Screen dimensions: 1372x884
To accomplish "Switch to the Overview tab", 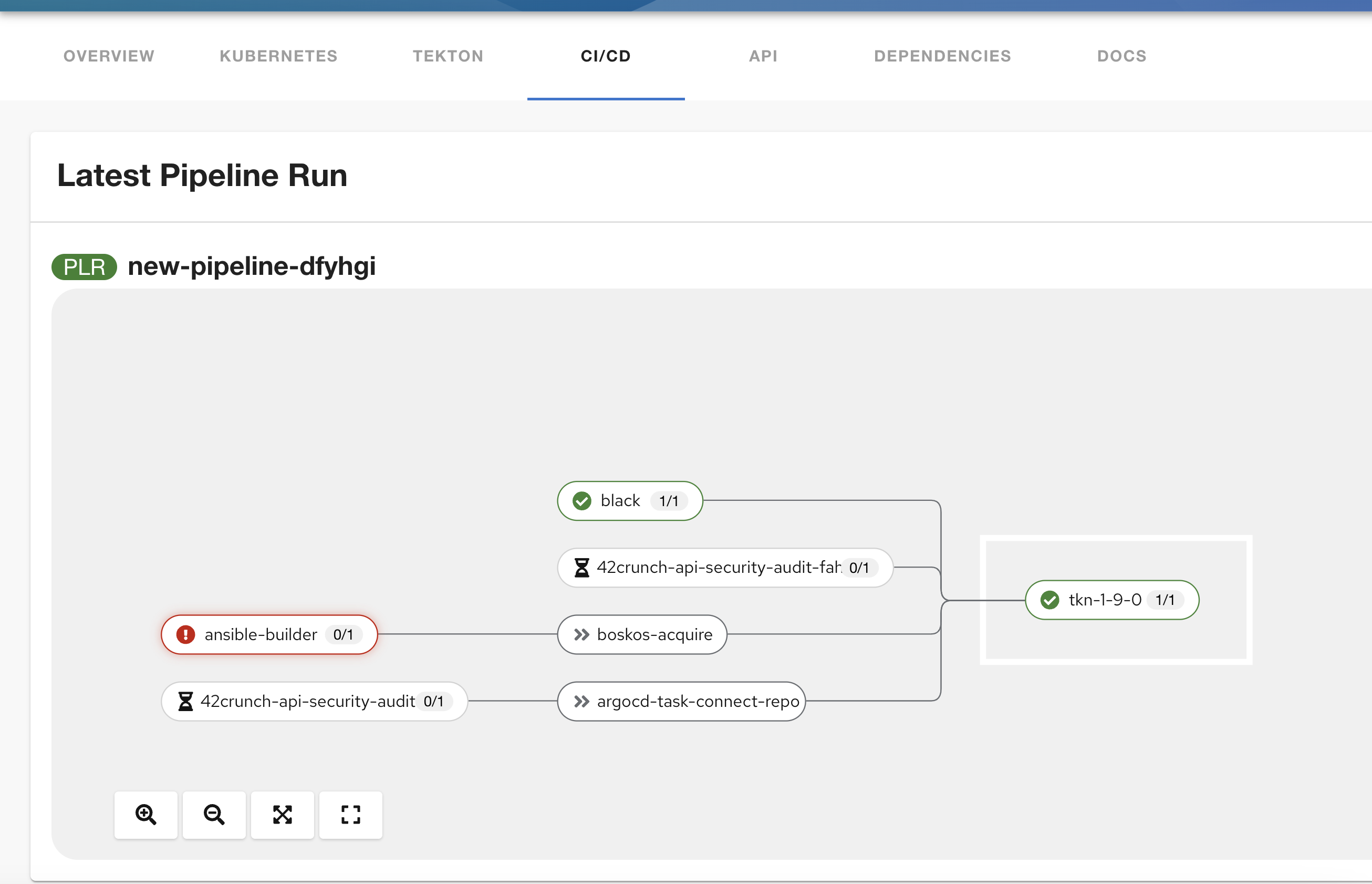I will pyautogui.click(x=108, y=56).
